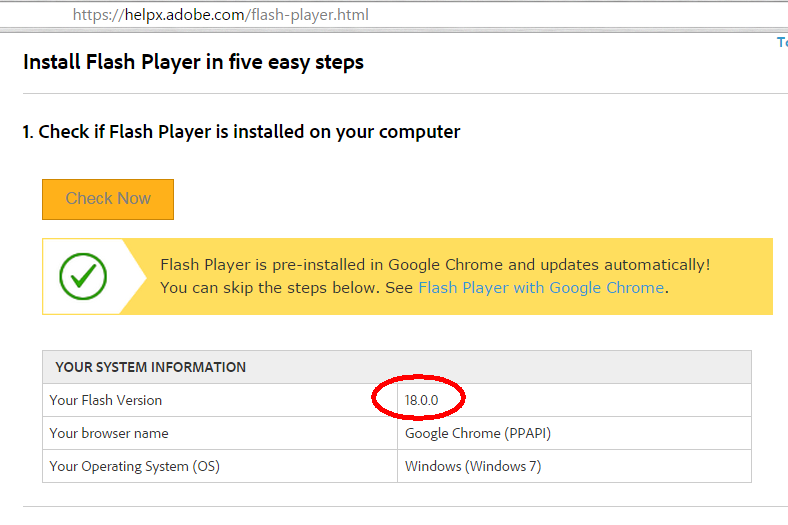
Task: Click the partially visible link at top right
Action: click(782, 42)
